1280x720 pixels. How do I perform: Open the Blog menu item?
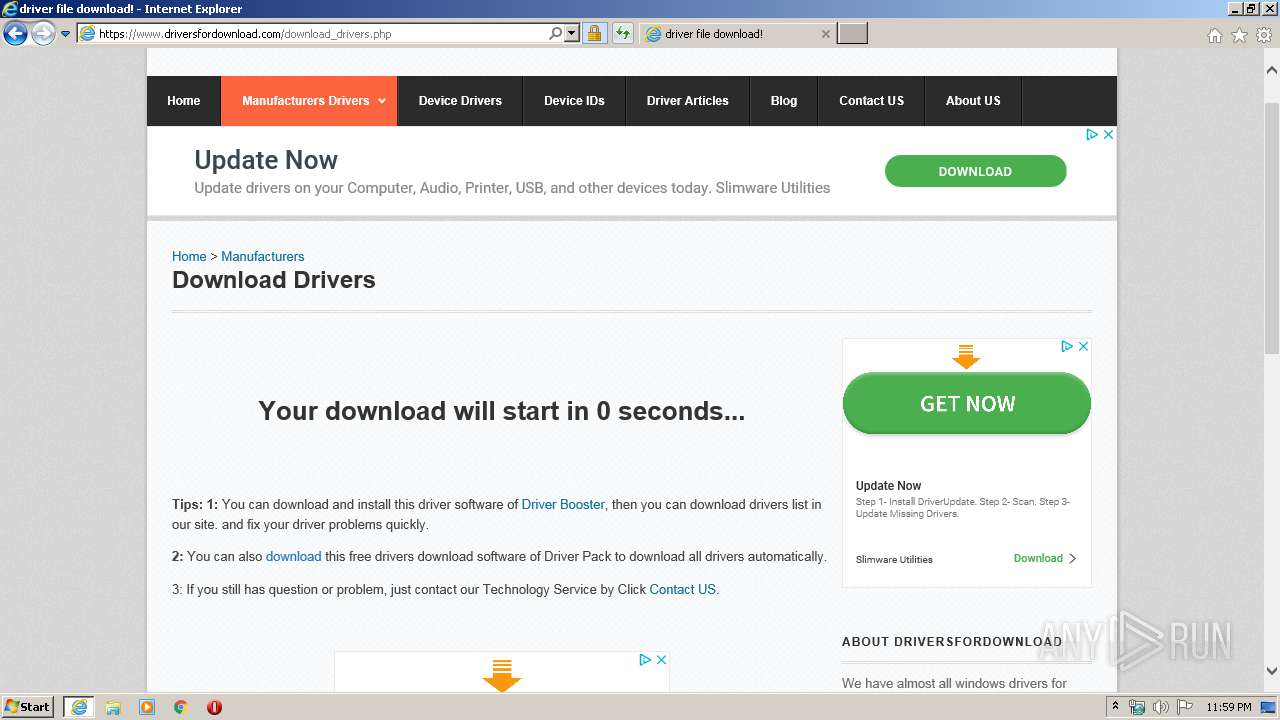tap(784, 101)
